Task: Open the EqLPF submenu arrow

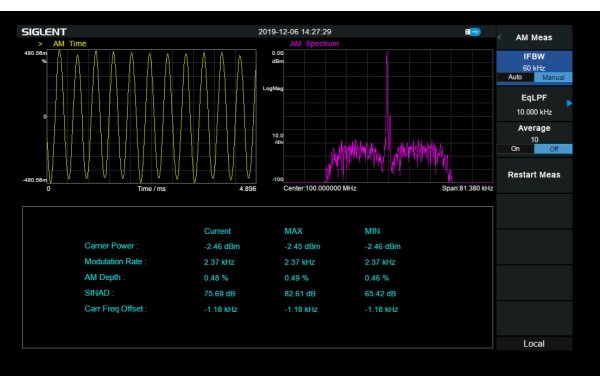Action: [569, 103]
